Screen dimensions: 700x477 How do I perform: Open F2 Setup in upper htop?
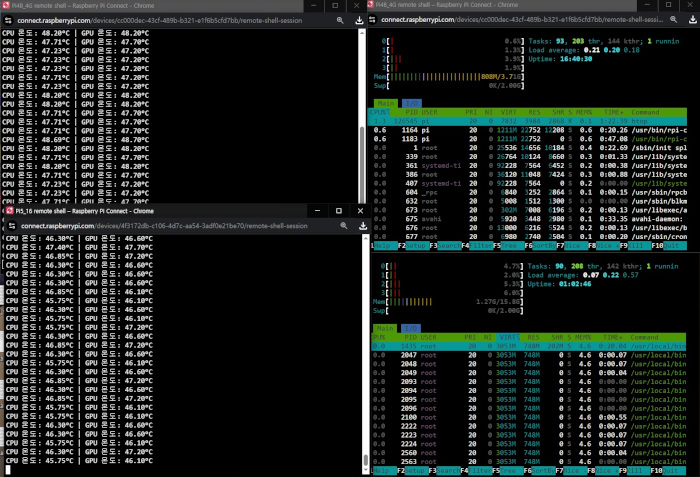point(413,246)
